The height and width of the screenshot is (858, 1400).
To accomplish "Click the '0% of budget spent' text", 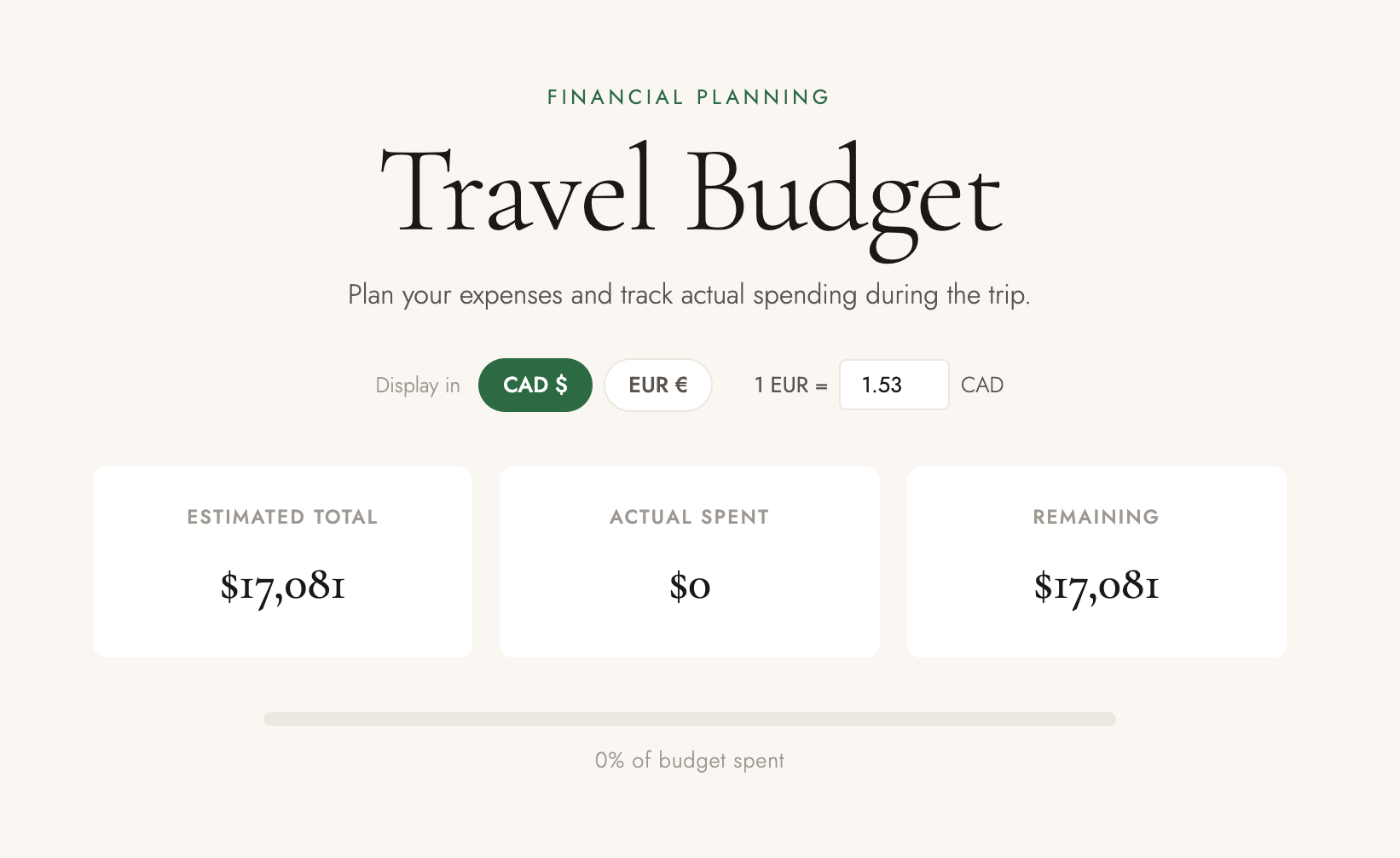I will tap(689, 760).
